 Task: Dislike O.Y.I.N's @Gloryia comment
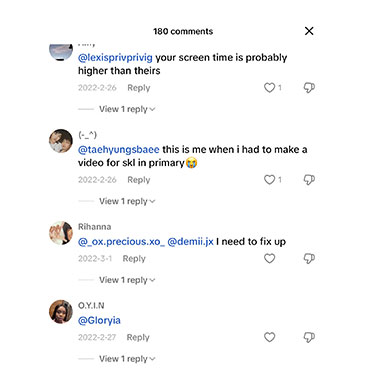309,337
